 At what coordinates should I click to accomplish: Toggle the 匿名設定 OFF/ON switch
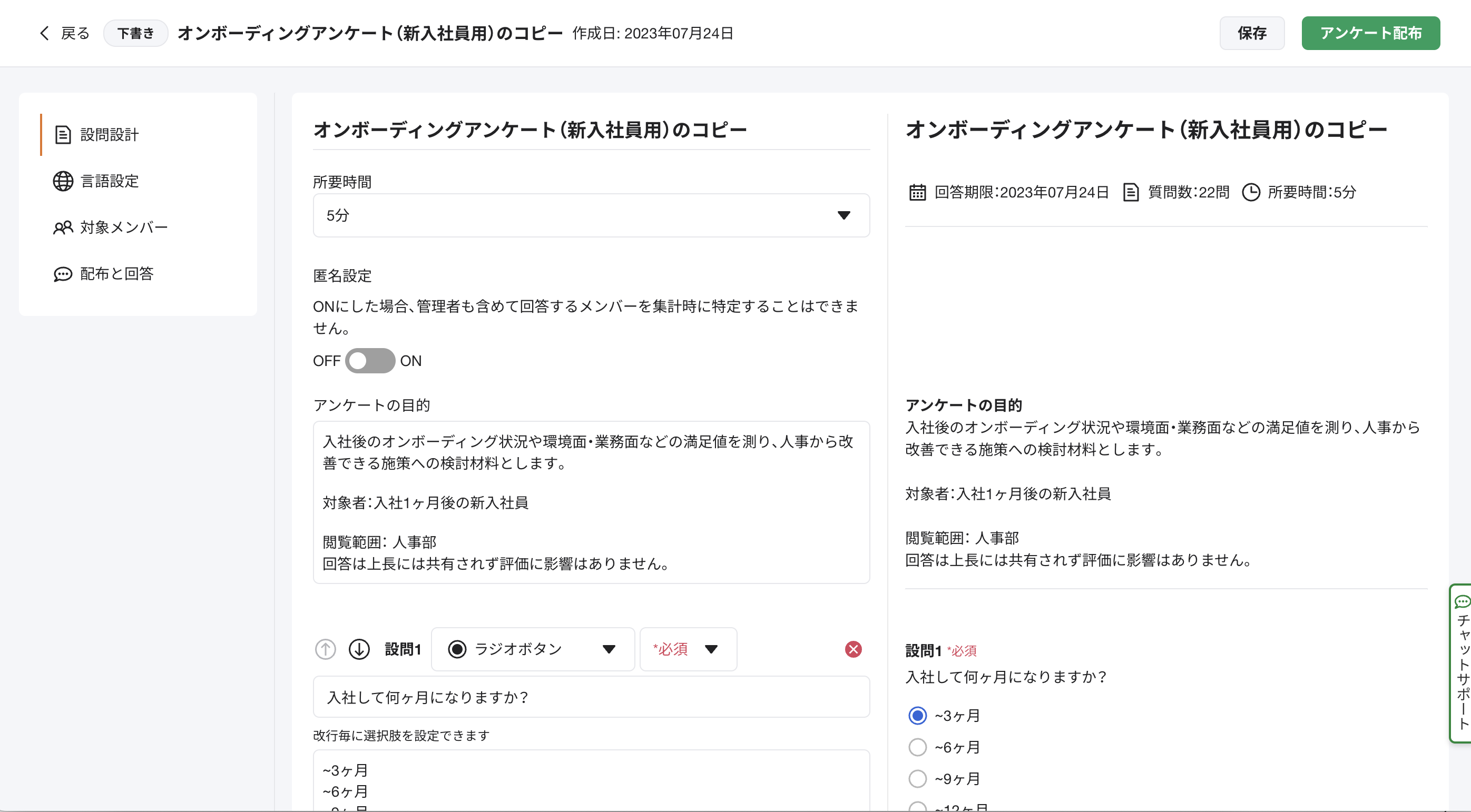click(369, 361)
